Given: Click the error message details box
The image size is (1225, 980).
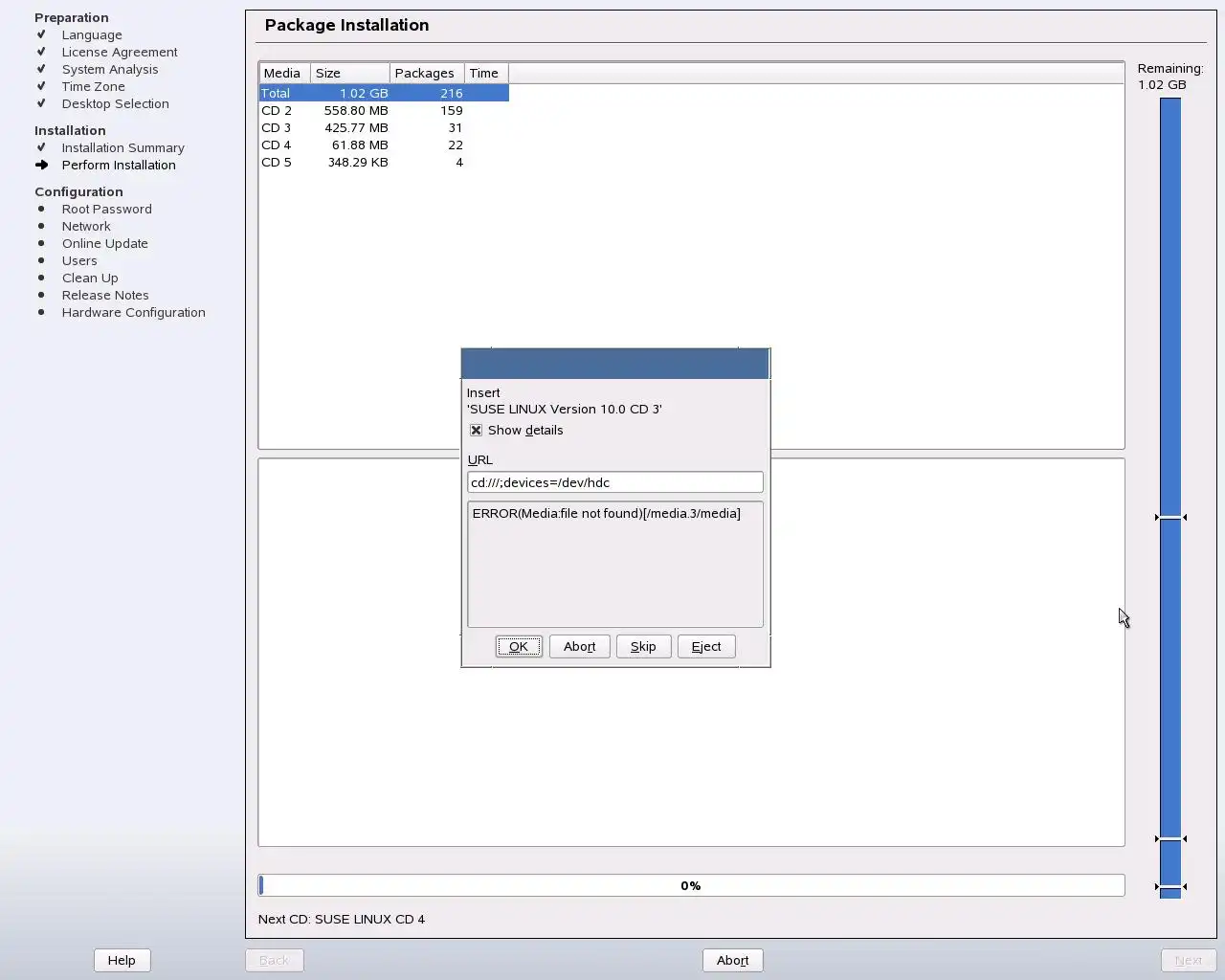Looking at the screenshot, I should tap(614, 564).
